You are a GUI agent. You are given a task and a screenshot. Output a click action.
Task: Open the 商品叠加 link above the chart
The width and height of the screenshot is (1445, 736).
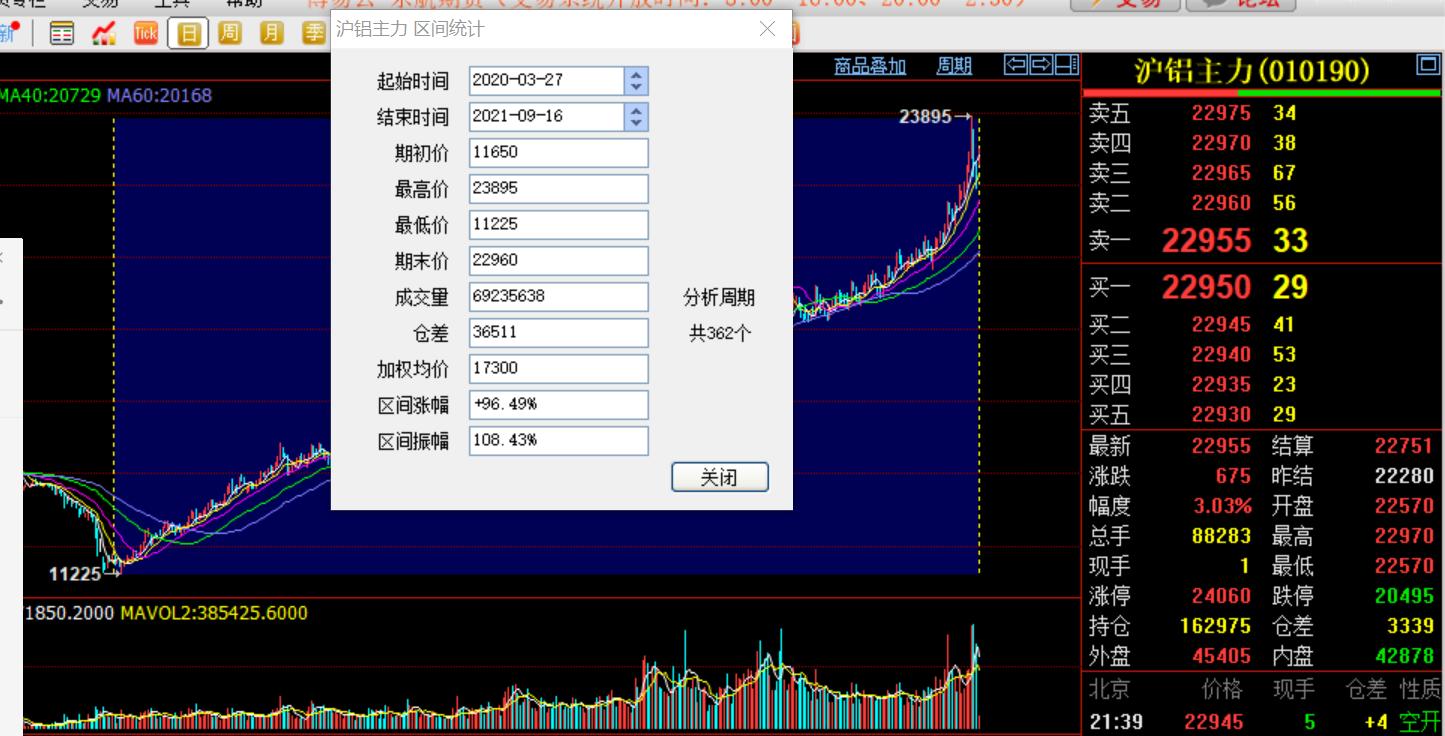tap(870, 67)
